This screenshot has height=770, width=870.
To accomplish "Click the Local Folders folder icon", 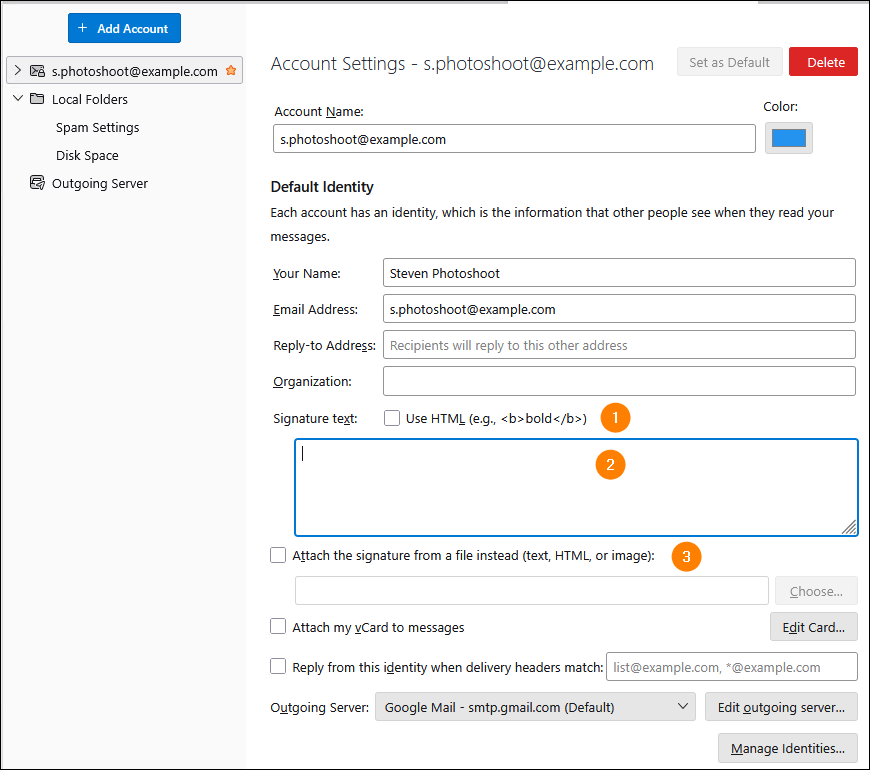I will click(x=37, y=99).
